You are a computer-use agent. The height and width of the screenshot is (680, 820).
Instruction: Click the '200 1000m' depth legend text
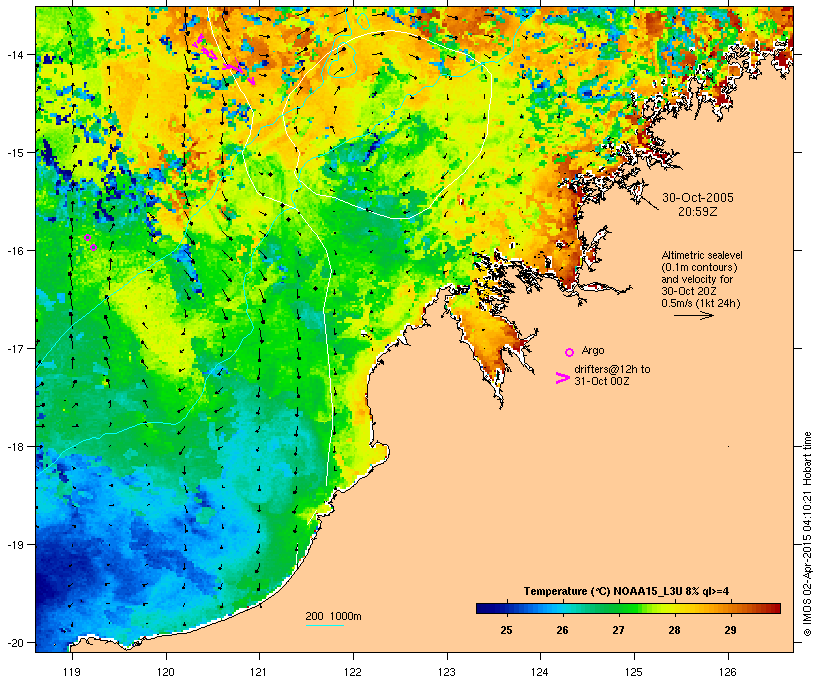click(x=333, y=616)
